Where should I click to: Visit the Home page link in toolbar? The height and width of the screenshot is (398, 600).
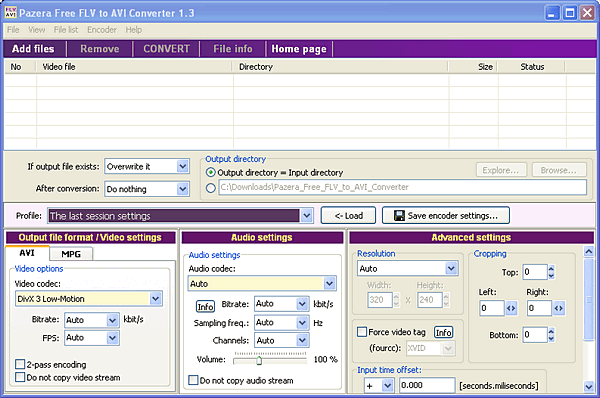pyautogui.click(x=299, y=49)
